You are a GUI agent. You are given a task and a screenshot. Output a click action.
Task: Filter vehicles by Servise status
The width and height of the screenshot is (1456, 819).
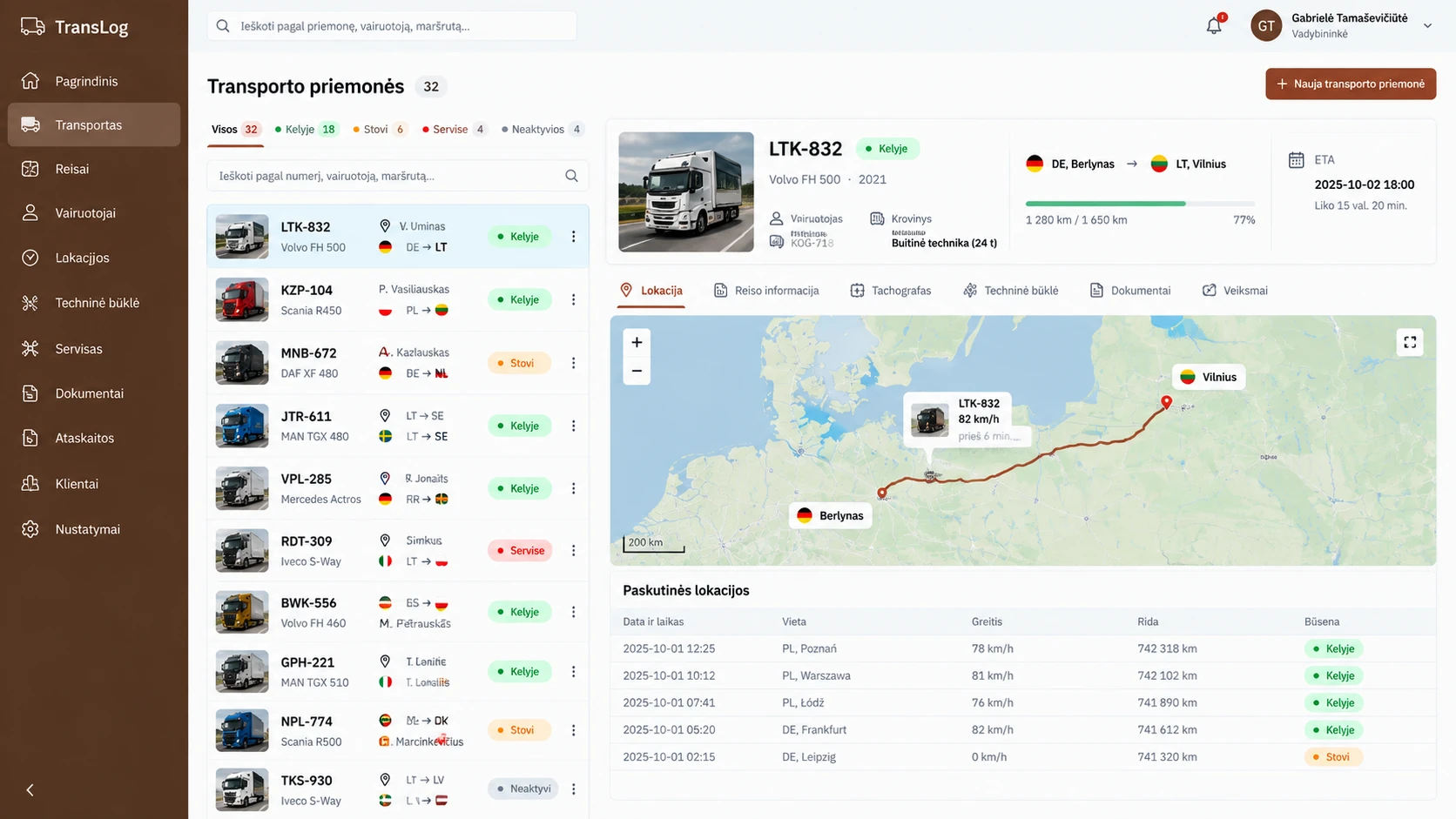pos(453,130)
